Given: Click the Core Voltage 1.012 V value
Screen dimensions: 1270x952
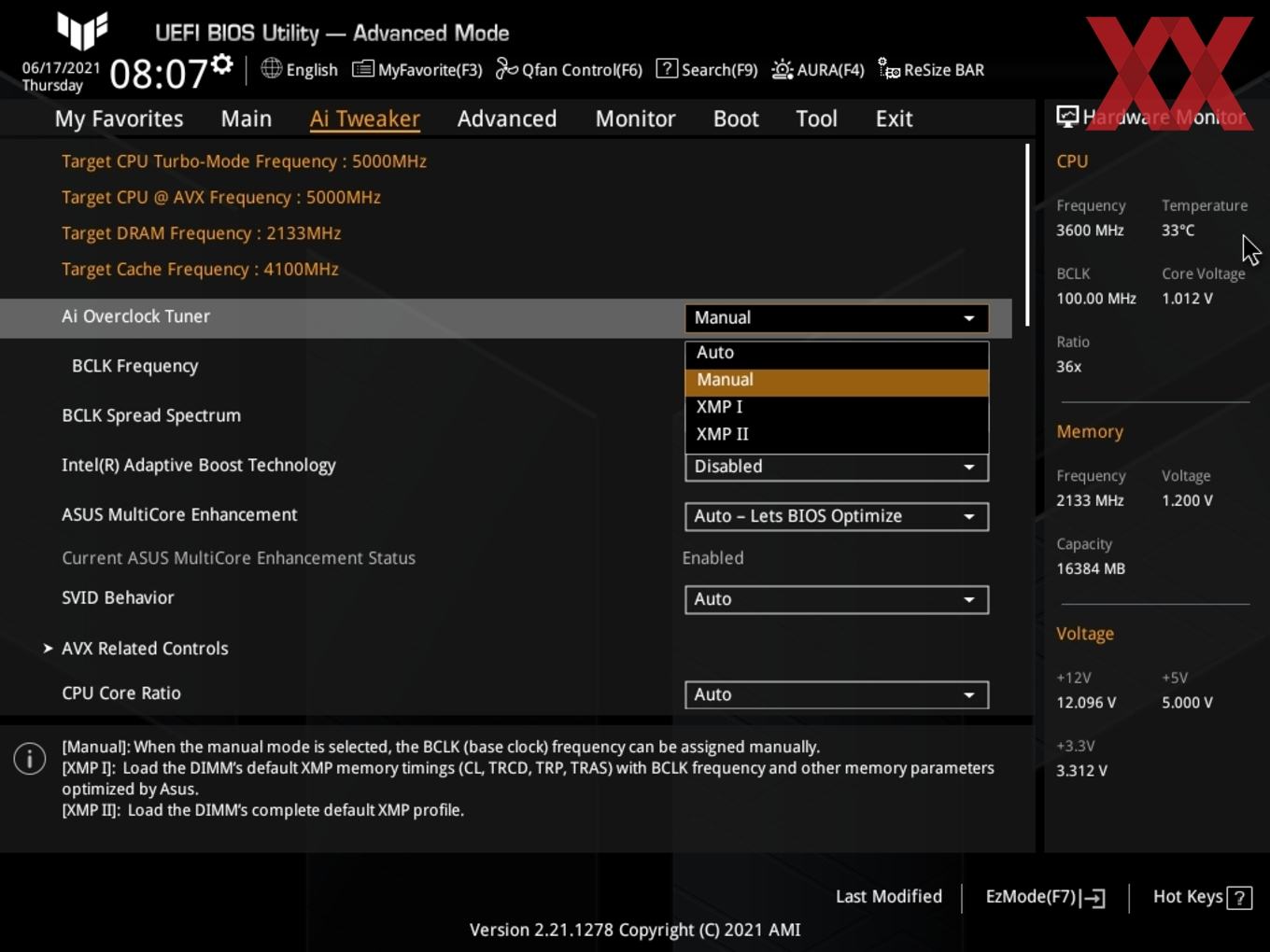Looking at the screenshot, I should (x=1187, y=299).
